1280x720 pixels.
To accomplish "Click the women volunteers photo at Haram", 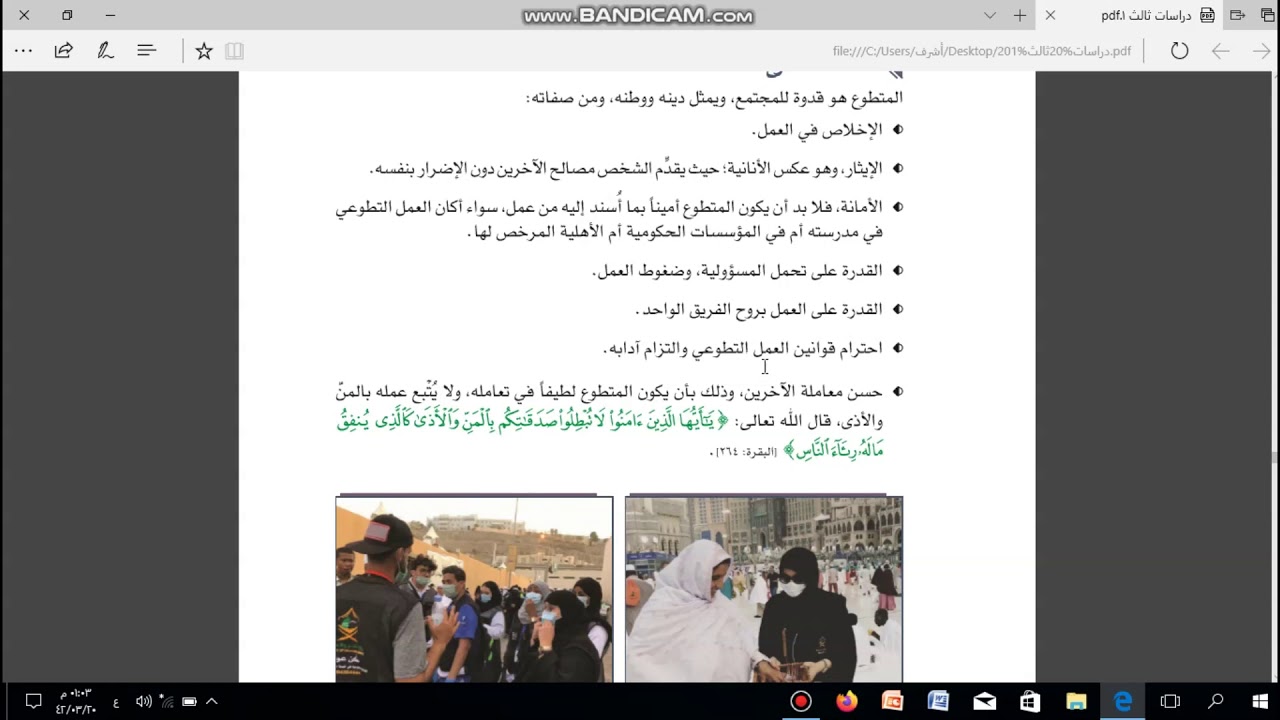I will [764, 589].
